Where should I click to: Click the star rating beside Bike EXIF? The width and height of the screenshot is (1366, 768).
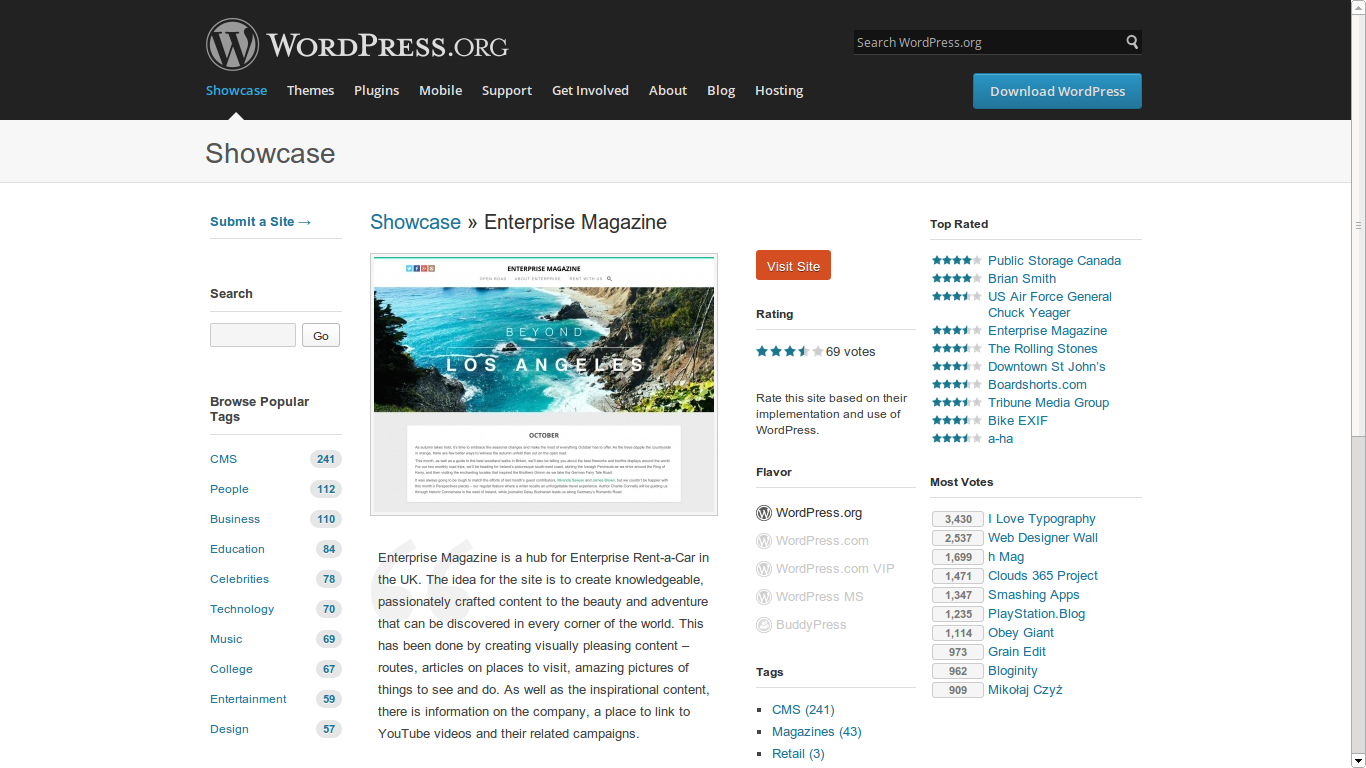[957, 421]
